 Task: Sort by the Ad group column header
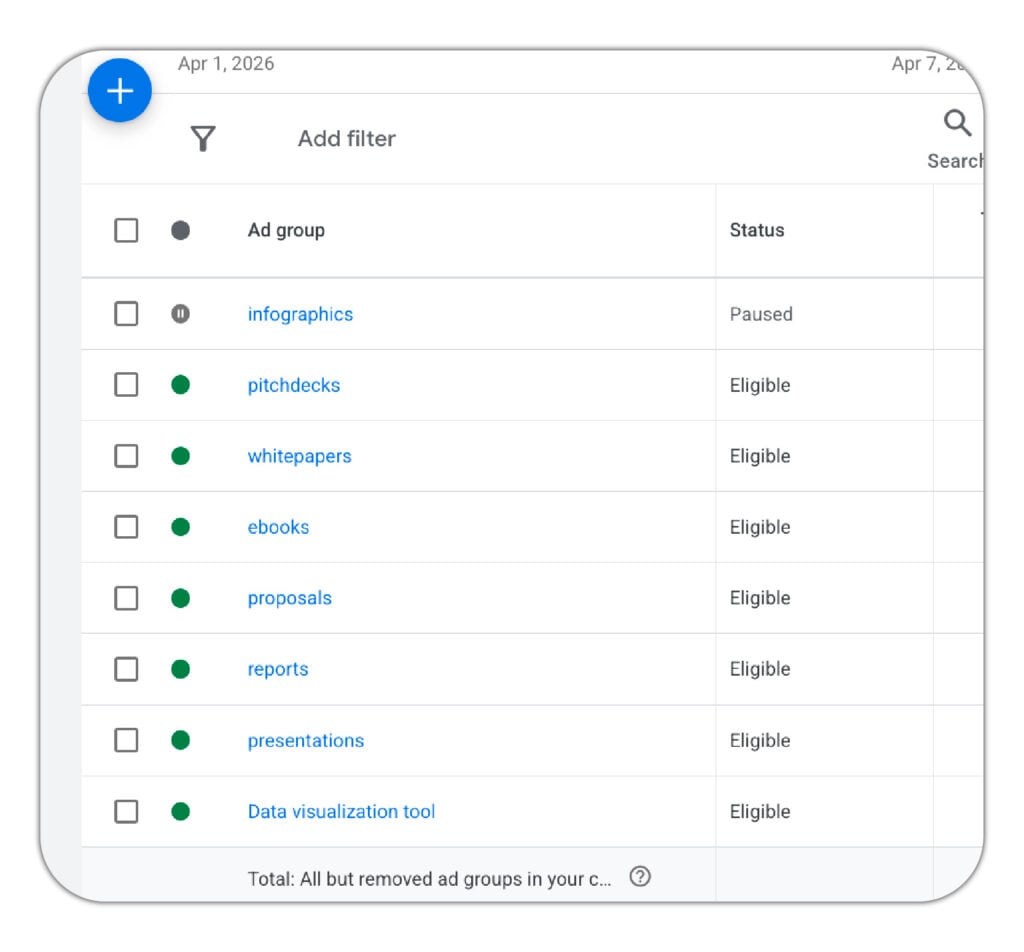coord(285,230)
